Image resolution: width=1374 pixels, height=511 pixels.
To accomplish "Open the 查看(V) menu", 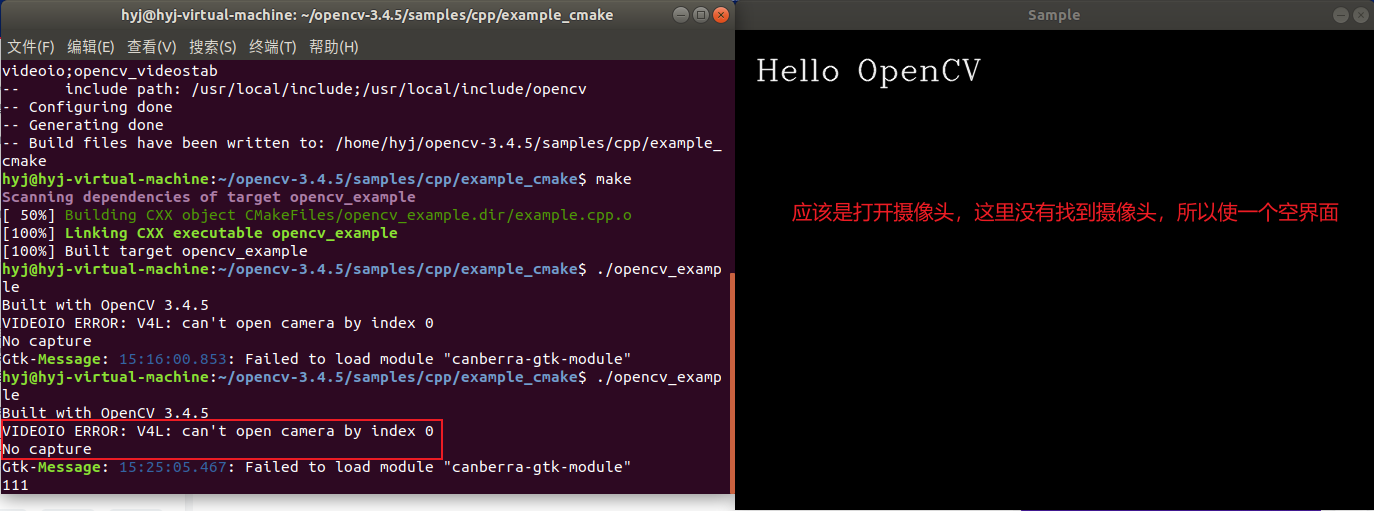I will (x=152, y=47).
